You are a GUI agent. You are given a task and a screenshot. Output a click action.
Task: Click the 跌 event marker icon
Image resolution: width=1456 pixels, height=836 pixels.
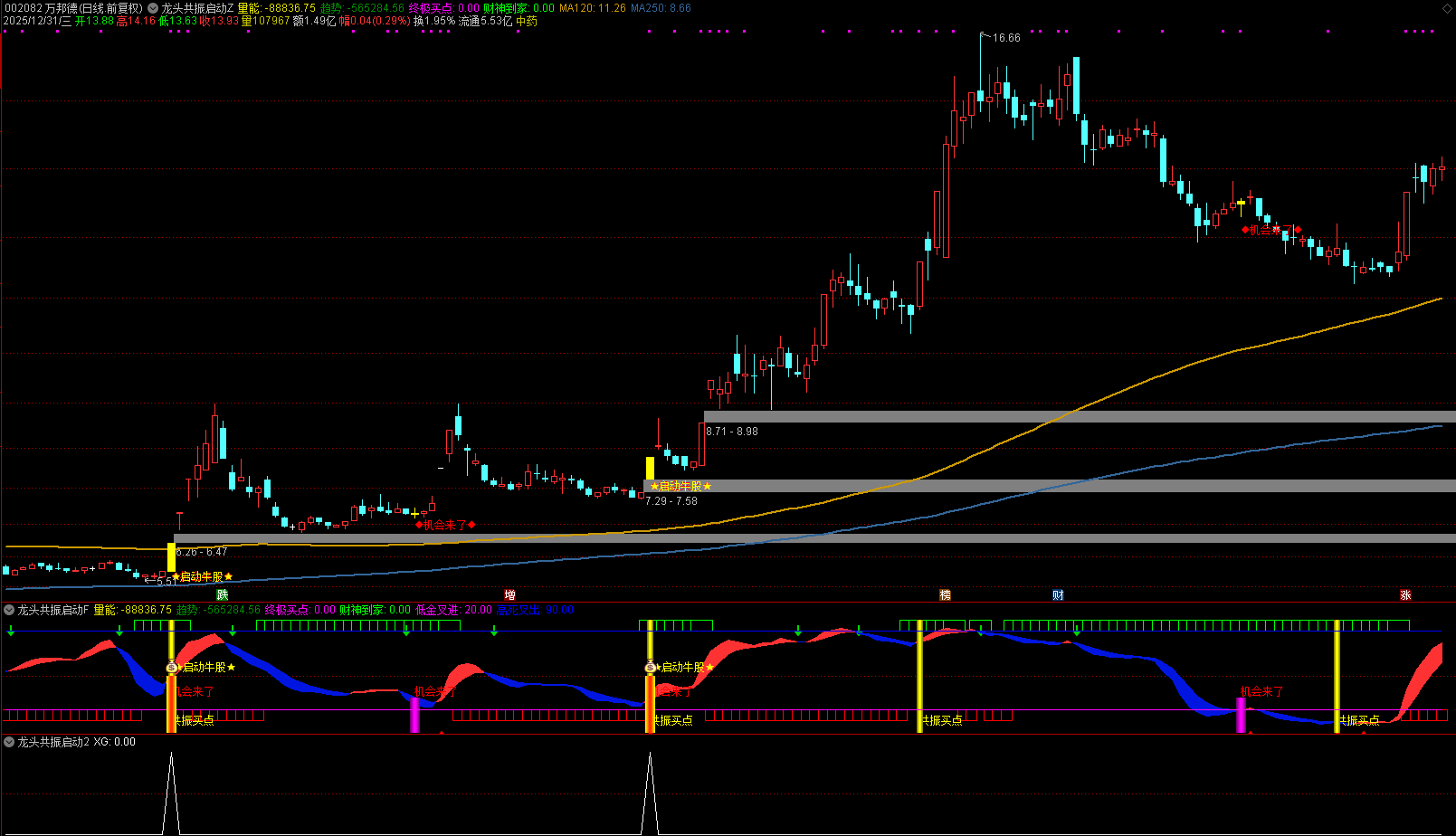click(x=223, y=594)
